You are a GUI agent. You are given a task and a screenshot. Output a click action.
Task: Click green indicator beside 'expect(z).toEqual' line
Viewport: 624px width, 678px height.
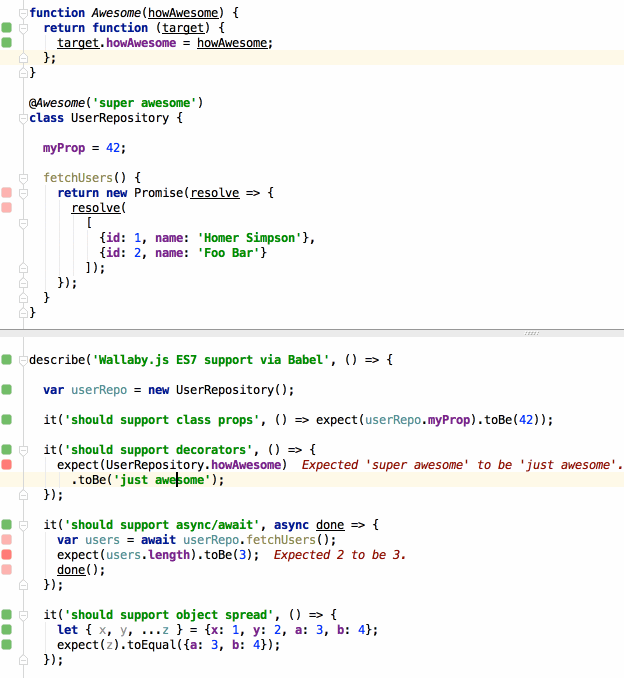click(x=7, y=645)
